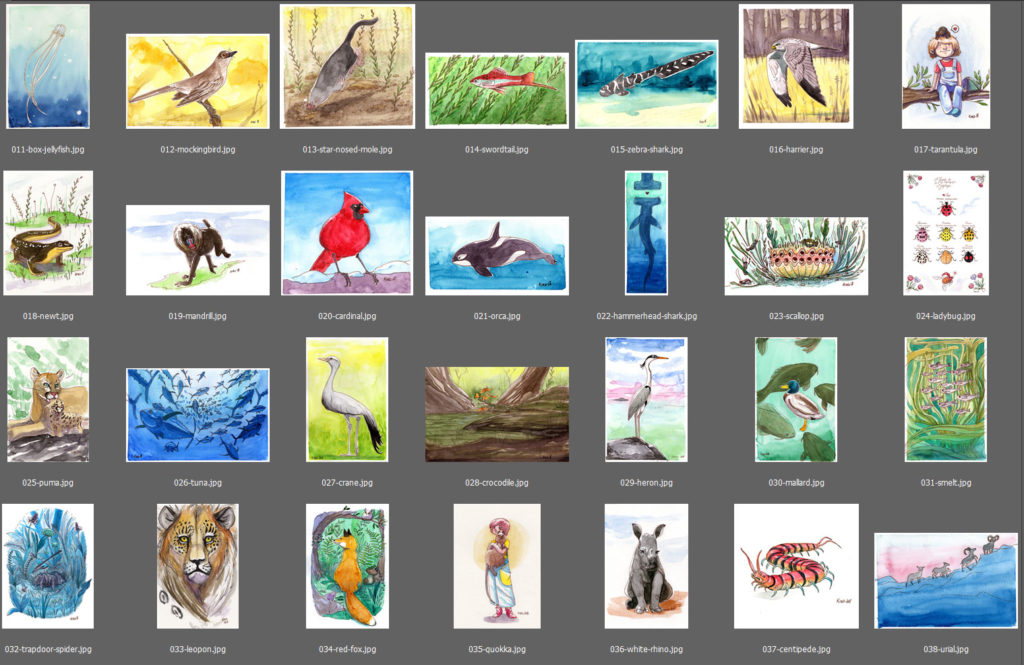Viewport: 1024px width, 665px height.
Task: Click the mockingbird painting thumbnail
Action: (x=198, y=81)
